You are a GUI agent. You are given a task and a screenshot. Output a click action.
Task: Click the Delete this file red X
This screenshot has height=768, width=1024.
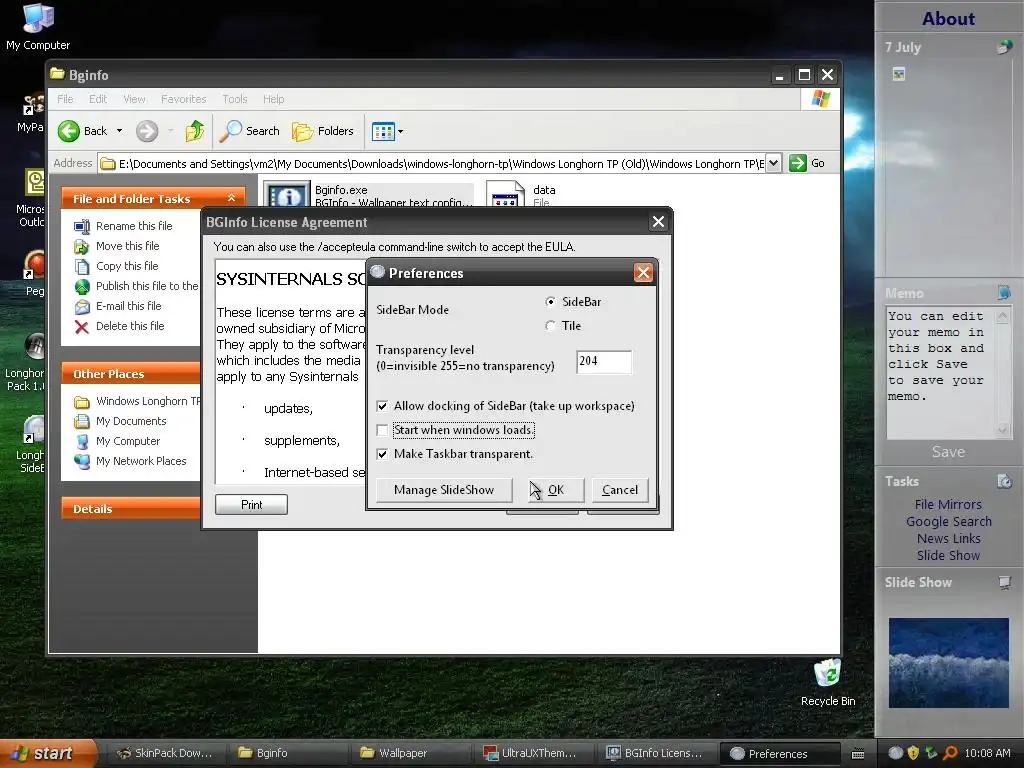82,327
